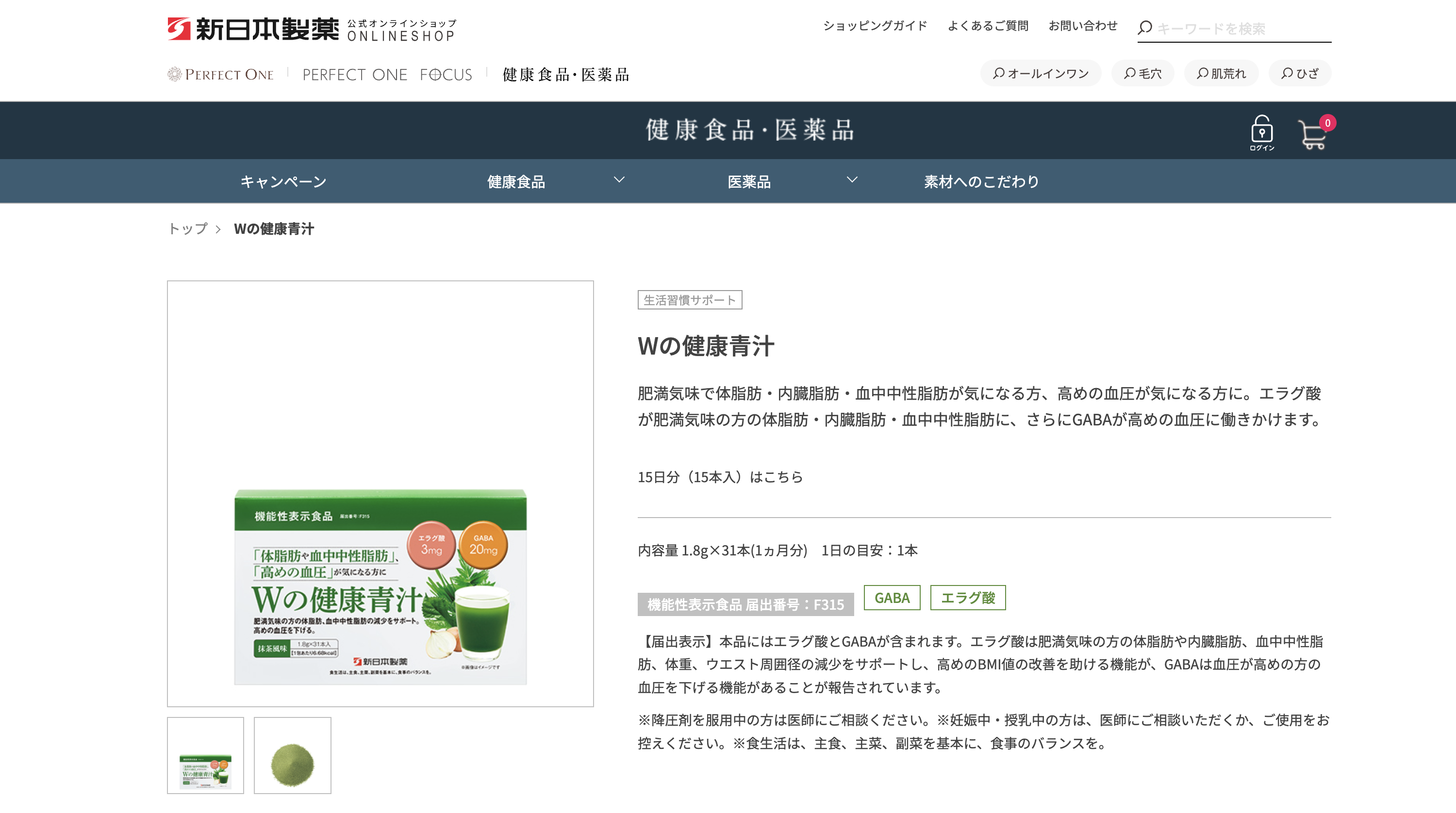Click the Wの健康青汁 product title
This screenshot has height=813, width=1456.
tap(705, 346)
